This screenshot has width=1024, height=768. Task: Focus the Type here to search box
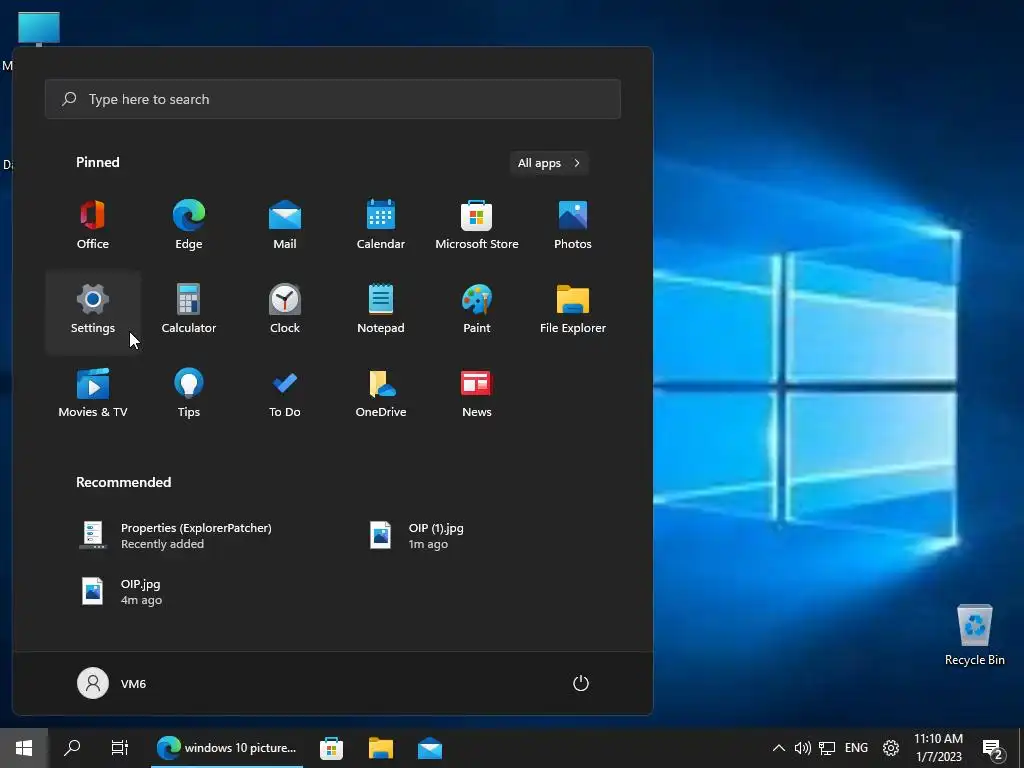[x=333, y=99]
